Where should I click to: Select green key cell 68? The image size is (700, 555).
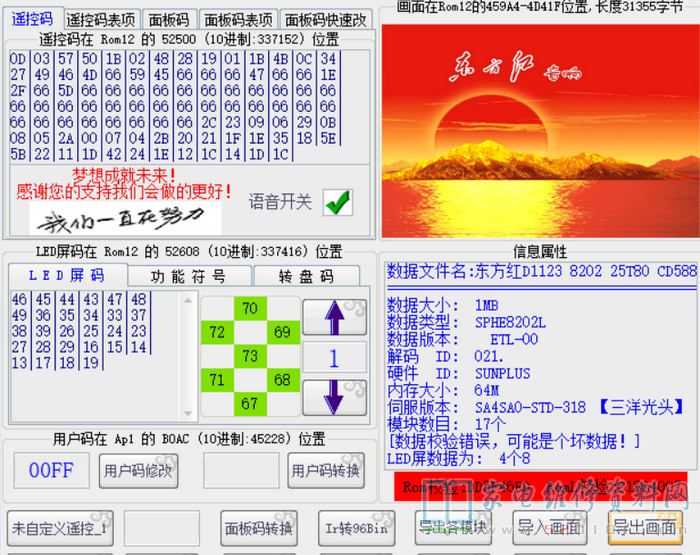click(283, 380)
